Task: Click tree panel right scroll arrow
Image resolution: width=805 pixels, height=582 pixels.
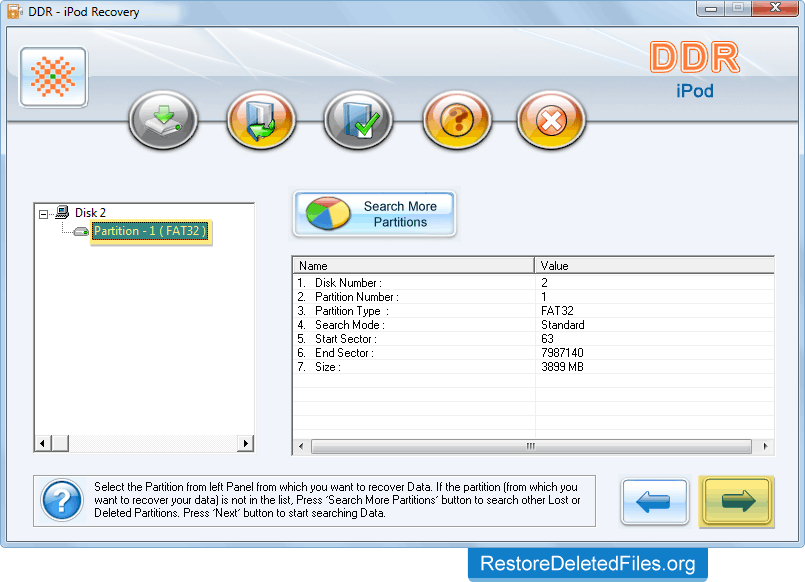Action: click(x=245, y=443)
